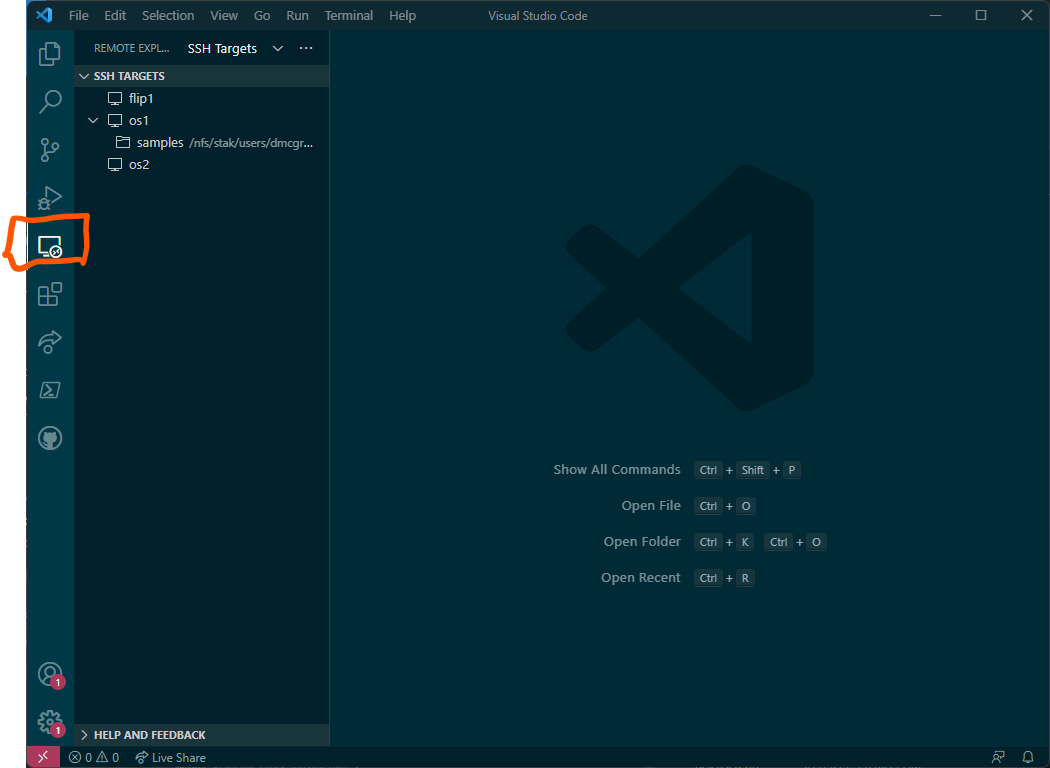The width and height of the screenshot is (1050, 768).
Task: Open the Run and Debug view
Action: (50, 198)
